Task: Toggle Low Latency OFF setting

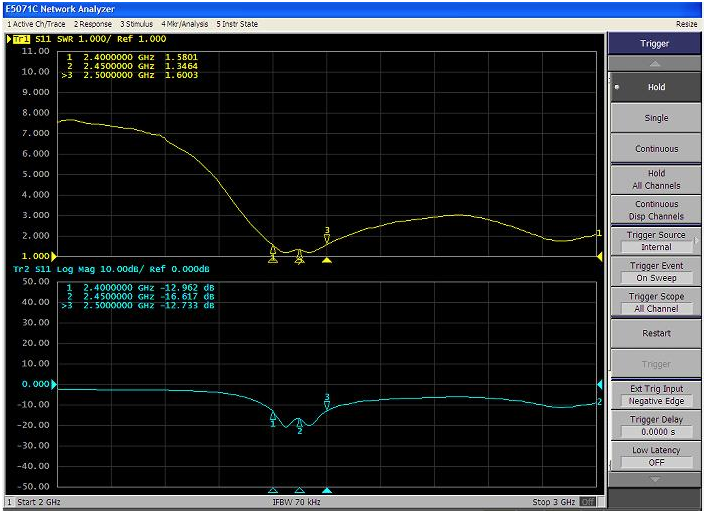Action: coord(656,456)
